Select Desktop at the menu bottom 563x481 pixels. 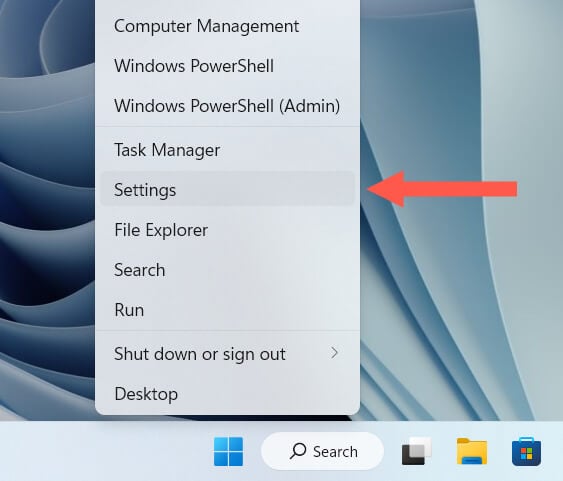(x=146, y=394)
